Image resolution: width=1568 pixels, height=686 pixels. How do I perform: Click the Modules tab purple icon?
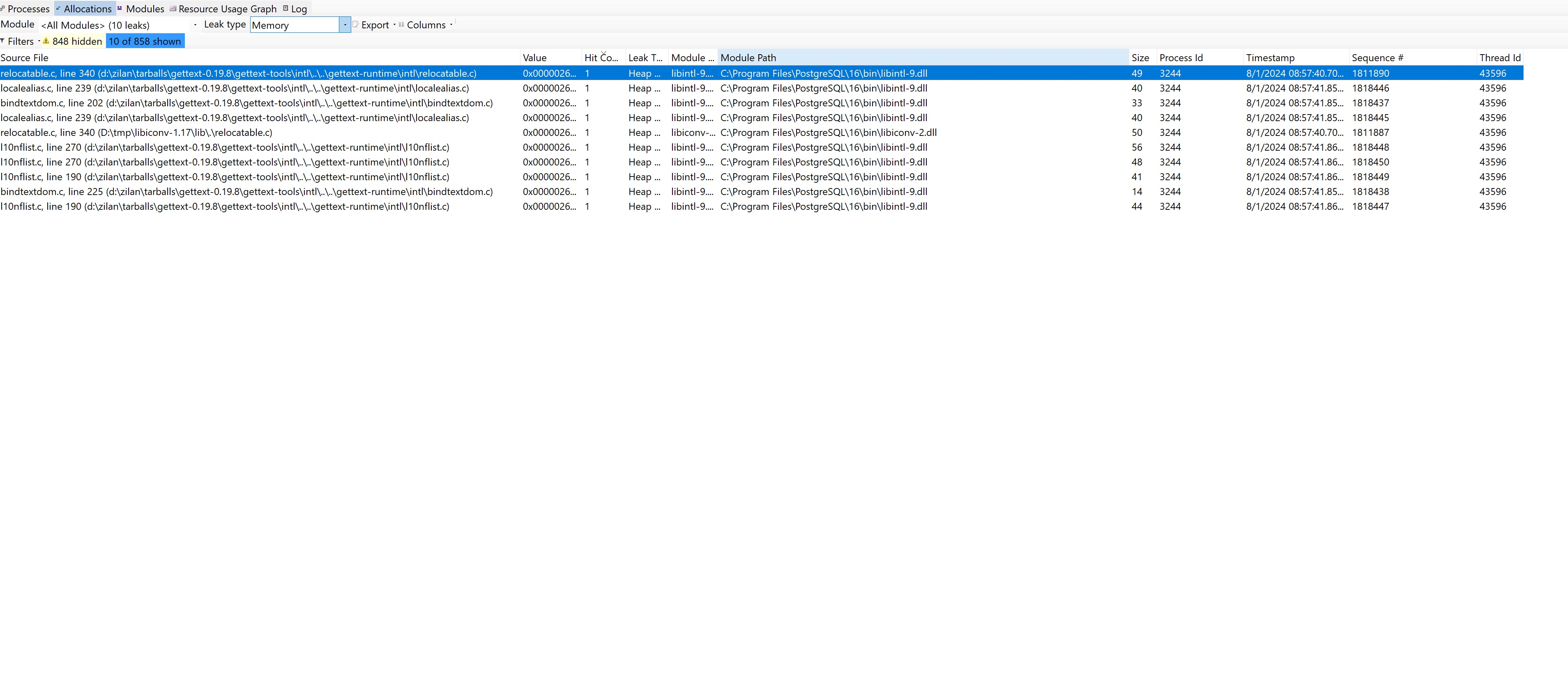click(x=120, y=9)
